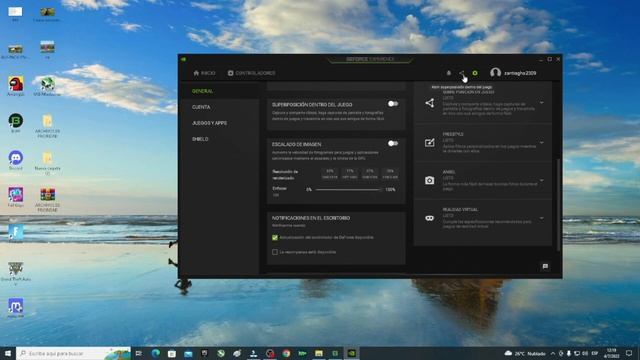Open Microsoft Edge from the taskbar

point(156,353)
